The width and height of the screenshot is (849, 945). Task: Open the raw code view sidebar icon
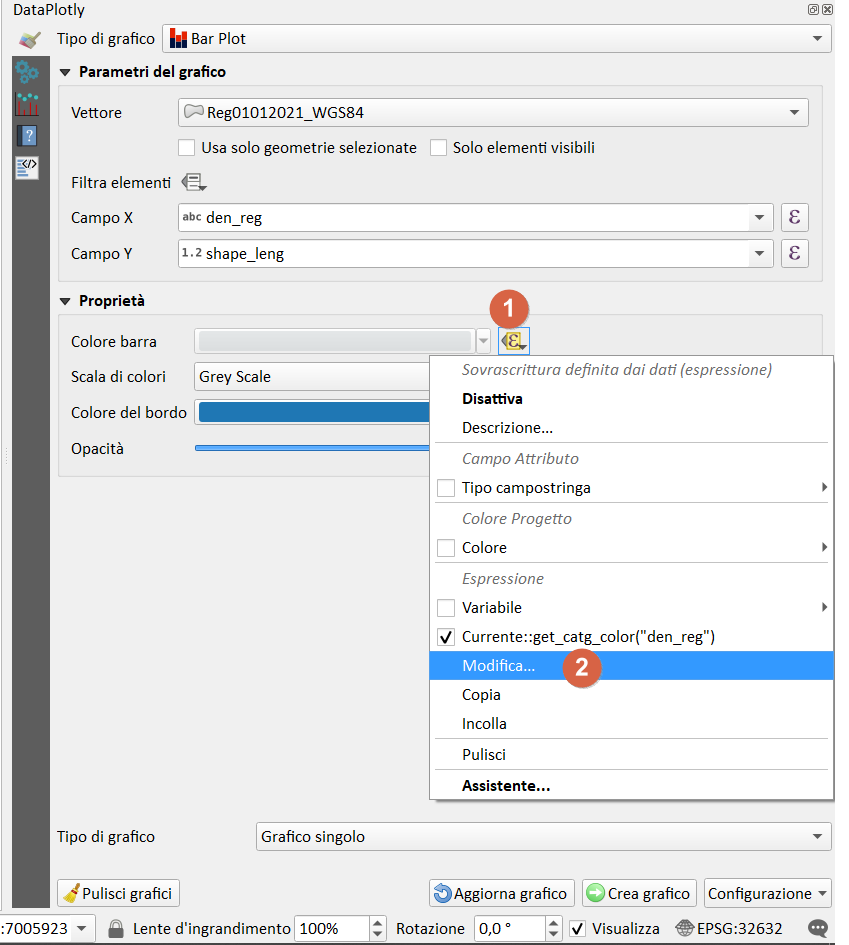pyautogui.click(x=27, y=166)
